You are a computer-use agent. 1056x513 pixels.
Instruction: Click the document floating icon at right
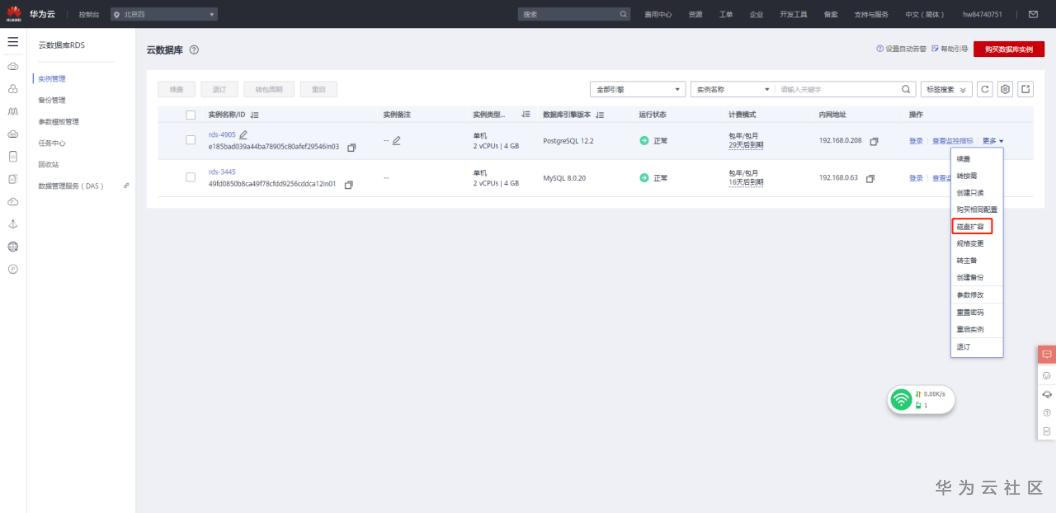tap(1047, 430)
